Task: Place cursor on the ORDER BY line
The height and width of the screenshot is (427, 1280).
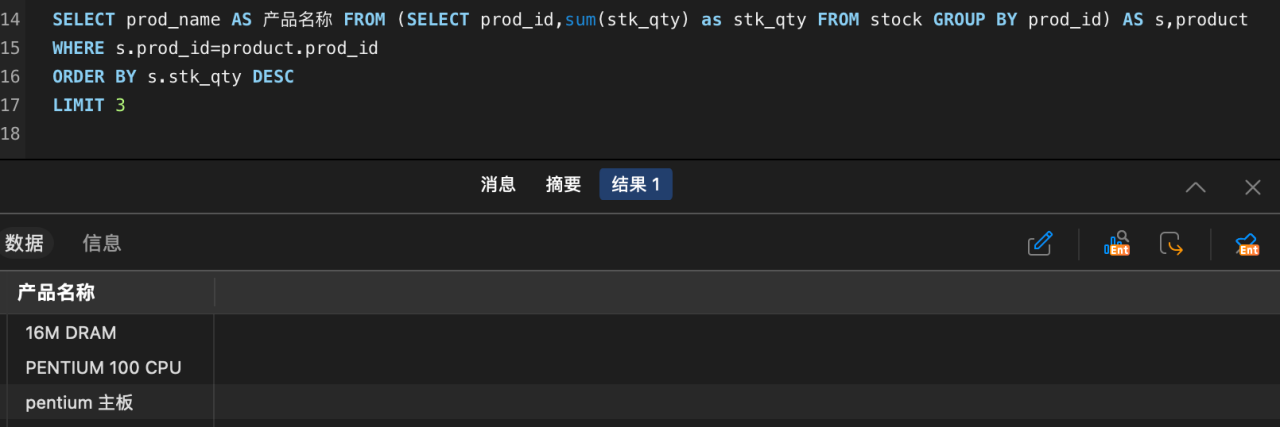Action: (x=173, y=76)
